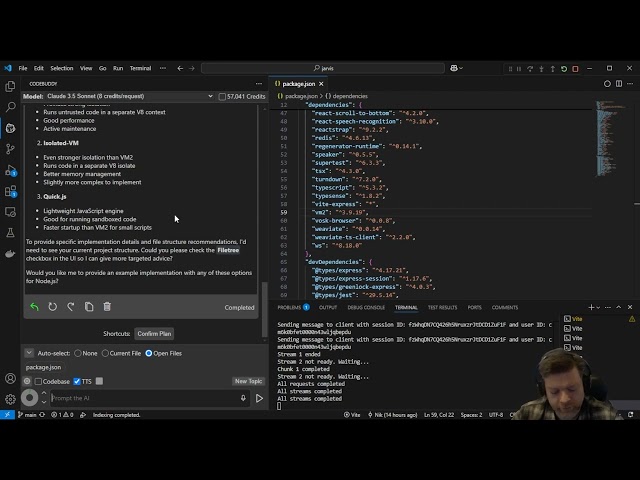
Task: Open the CodeBuddy panel more actions
Action: tap(259, 84)
